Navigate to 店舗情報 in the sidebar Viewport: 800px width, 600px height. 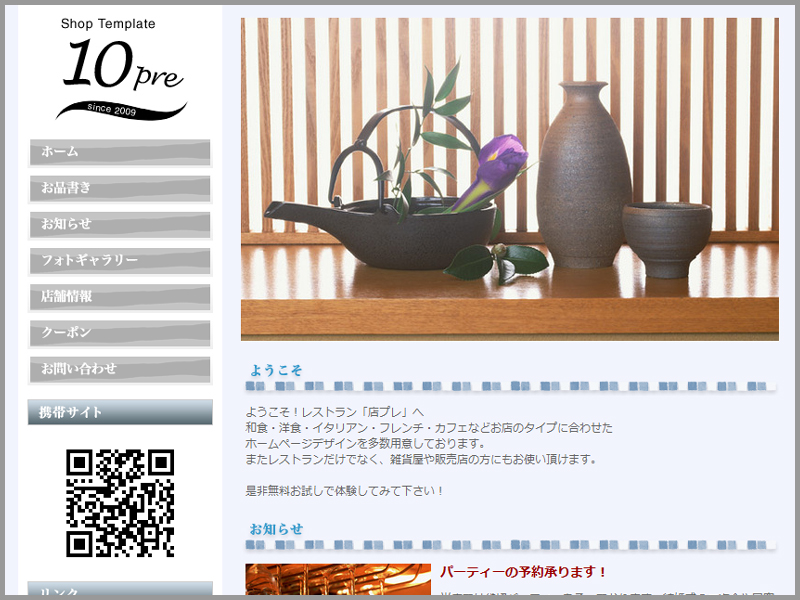pos(120,297)
